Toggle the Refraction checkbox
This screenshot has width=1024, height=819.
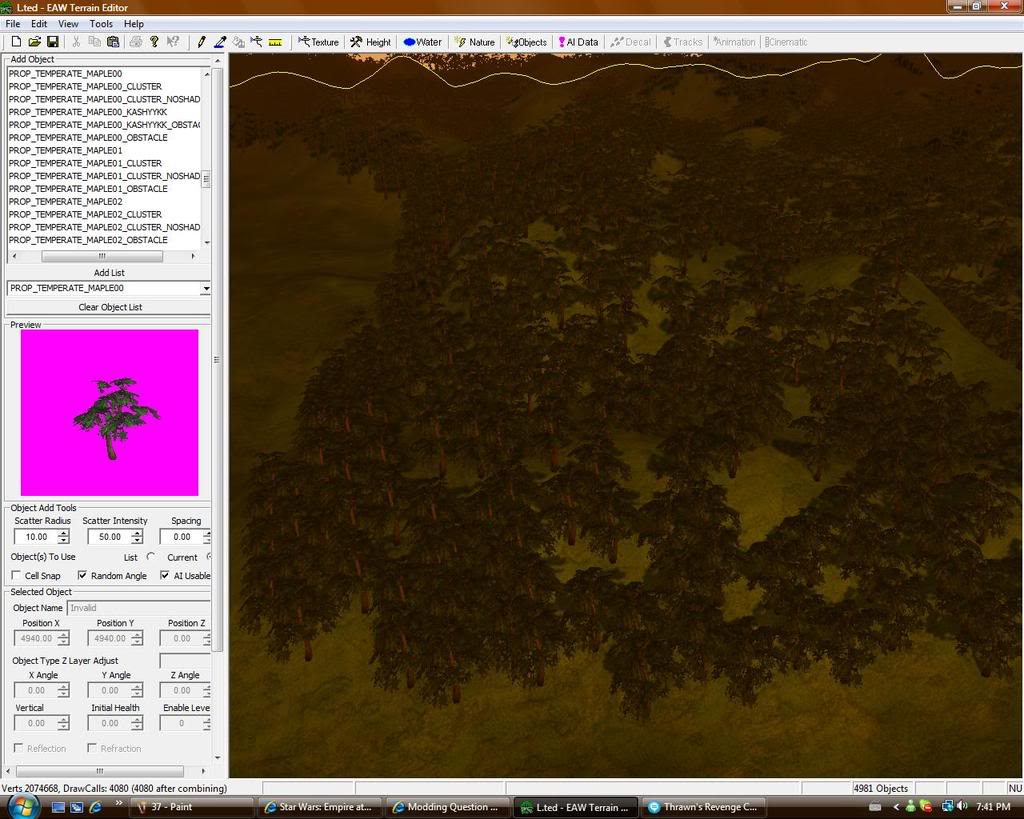click(x=92, y=748)
